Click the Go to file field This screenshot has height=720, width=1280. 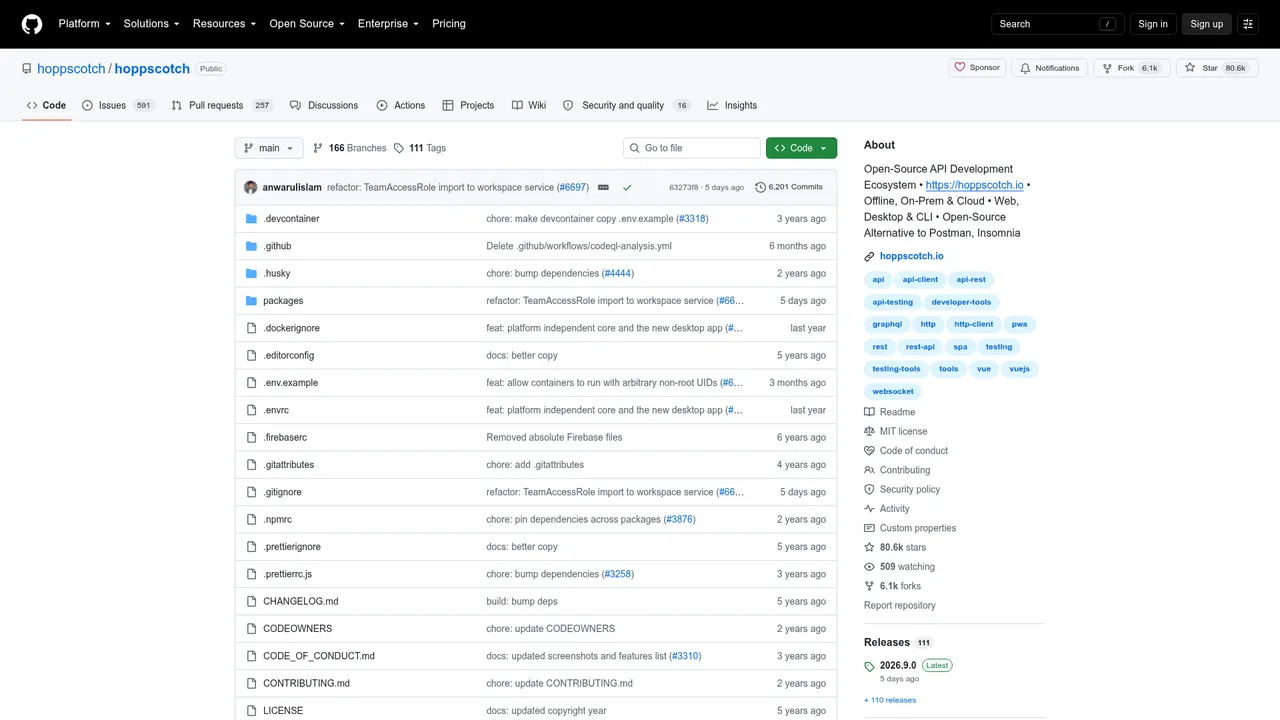coord(692,148)
